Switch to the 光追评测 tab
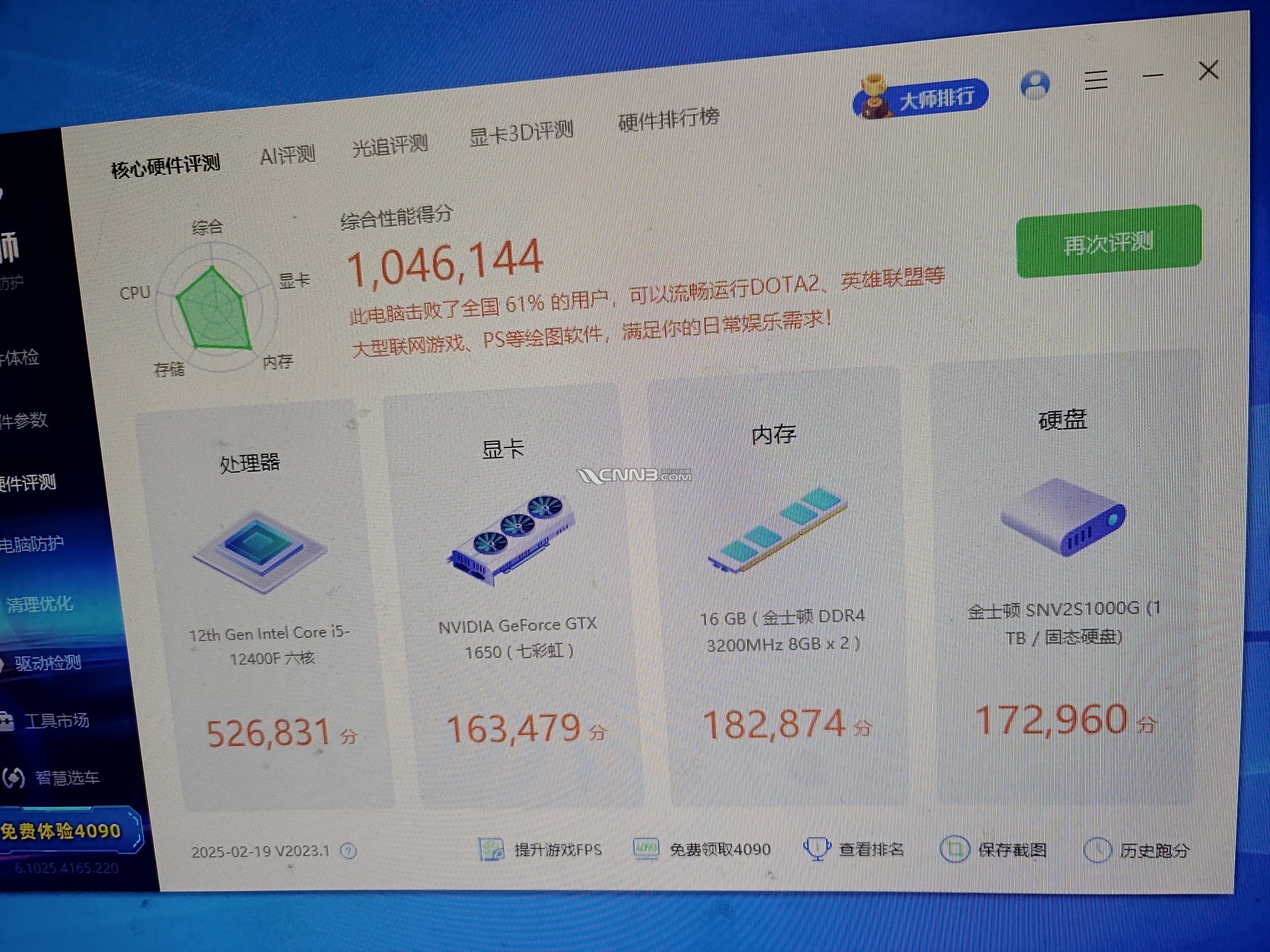The width and height of the screenshot is (1270, 952). (x=390, y=146)
